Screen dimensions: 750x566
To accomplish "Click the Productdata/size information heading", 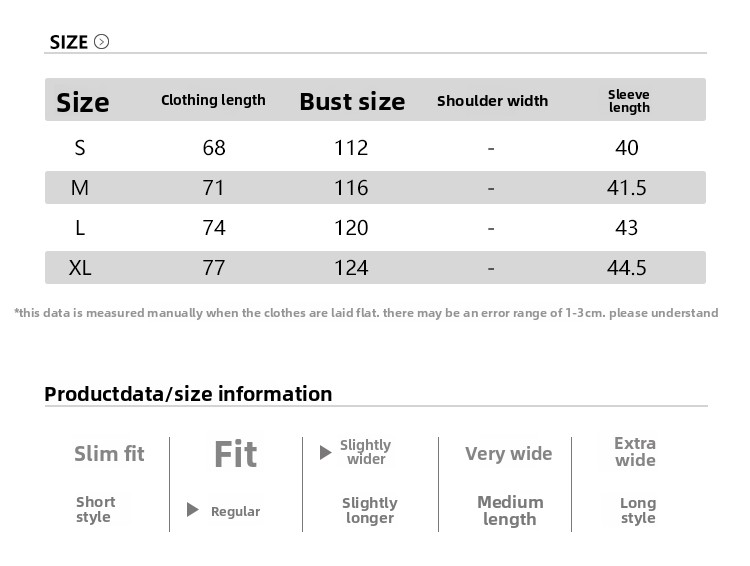I will 188,394.
